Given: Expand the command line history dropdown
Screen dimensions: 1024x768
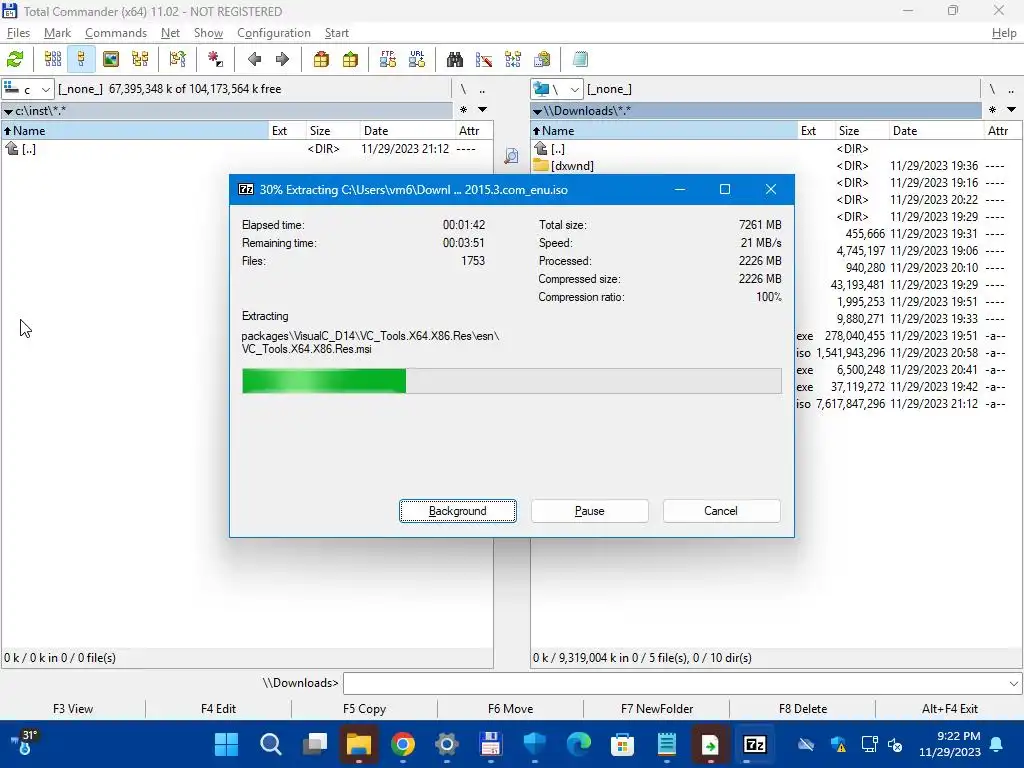Looking at the screenshot, I should (x=1013, y=684).
